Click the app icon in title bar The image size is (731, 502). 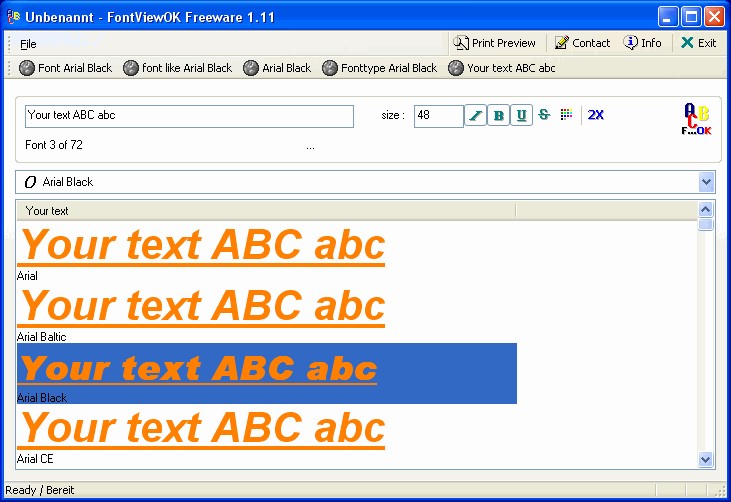point(14,17)
